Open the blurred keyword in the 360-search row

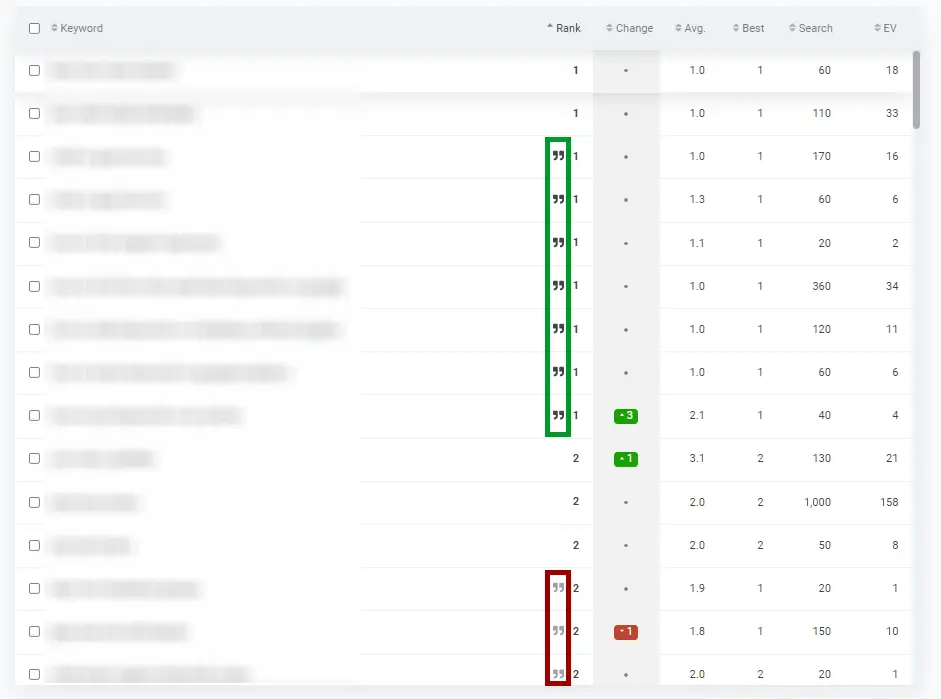point(198,286)
